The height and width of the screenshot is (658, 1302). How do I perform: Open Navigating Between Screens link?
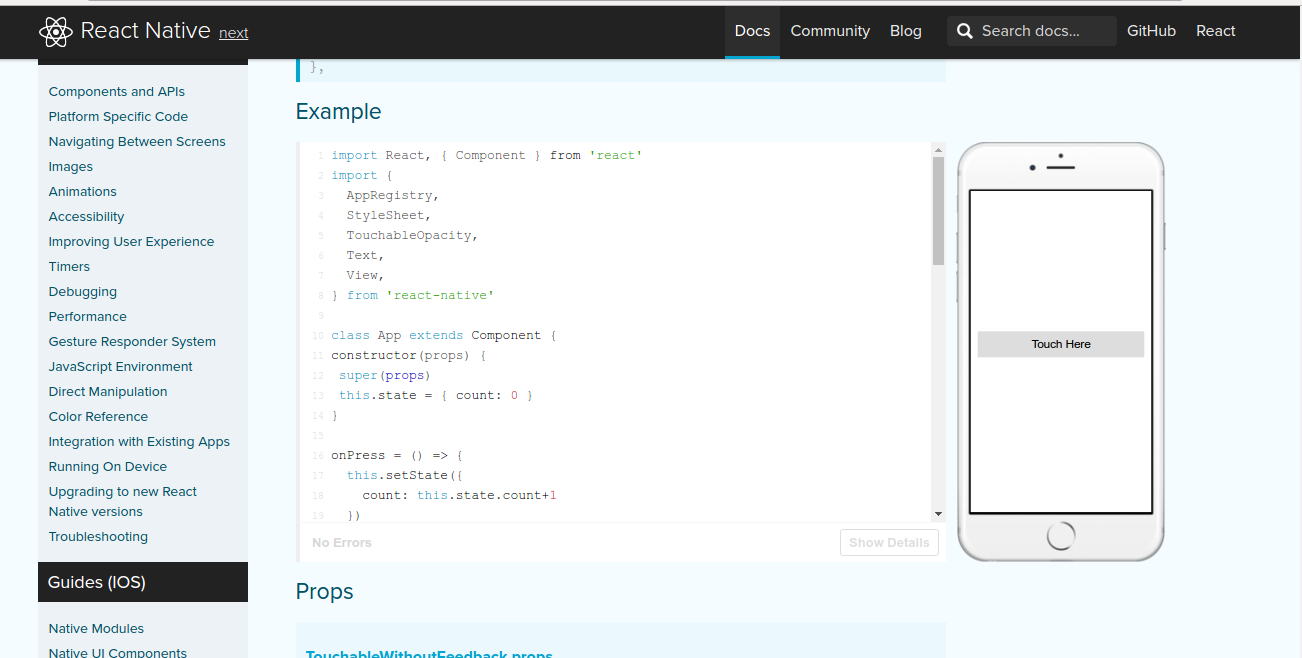137,142
